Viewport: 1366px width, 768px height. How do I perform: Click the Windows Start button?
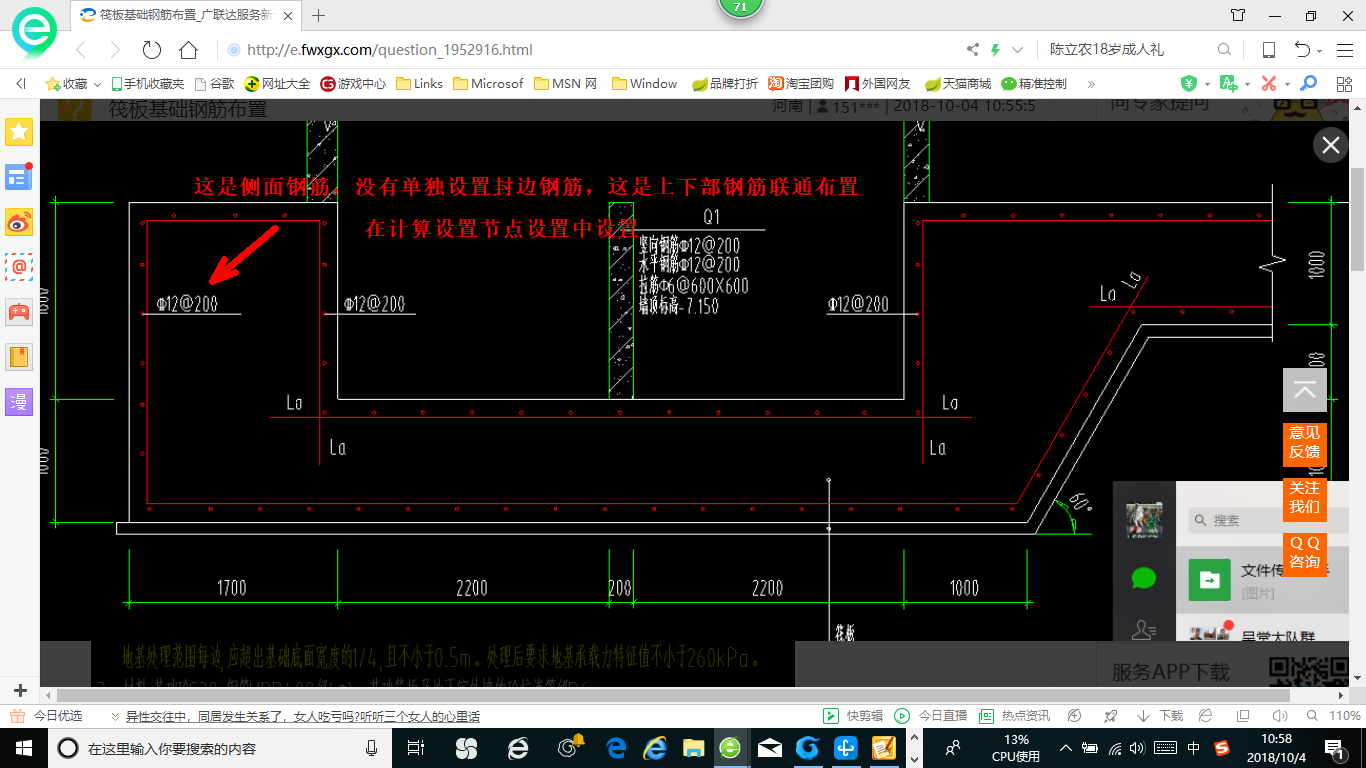[23, 747]
